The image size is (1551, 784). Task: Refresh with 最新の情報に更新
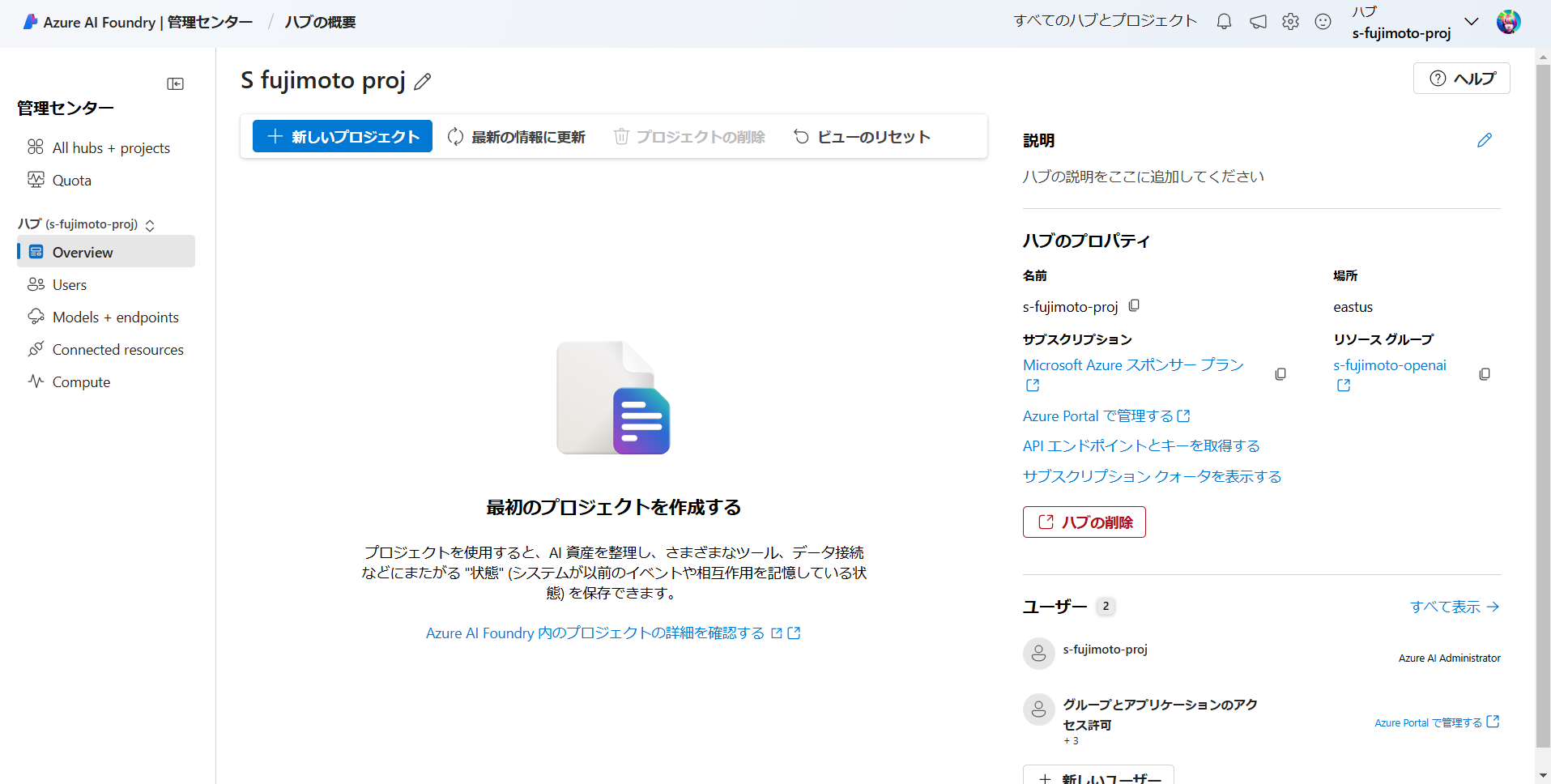[x=516, y=137]
